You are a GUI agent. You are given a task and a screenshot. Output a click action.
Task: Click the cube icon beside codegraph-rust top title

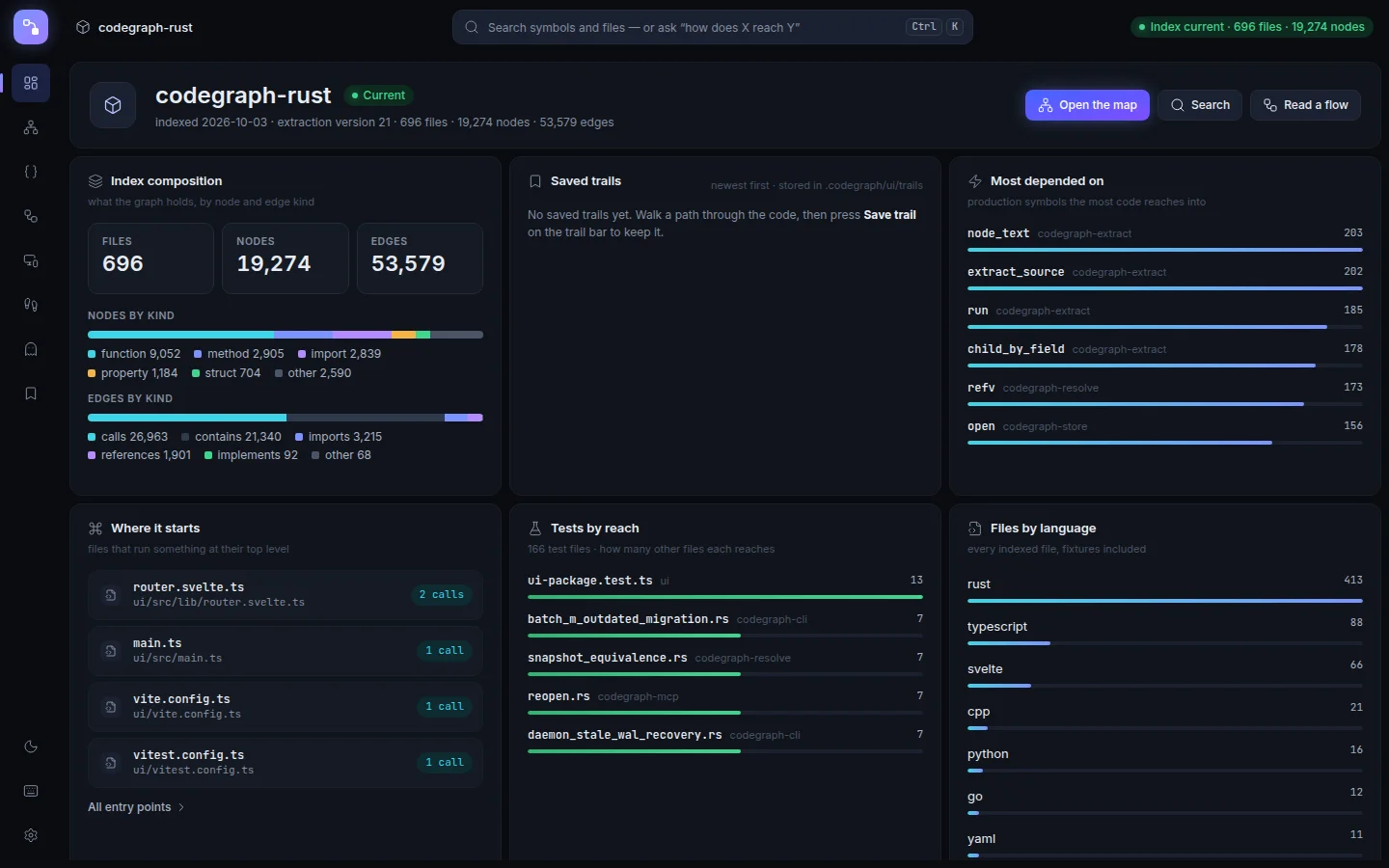coord(83,27)
